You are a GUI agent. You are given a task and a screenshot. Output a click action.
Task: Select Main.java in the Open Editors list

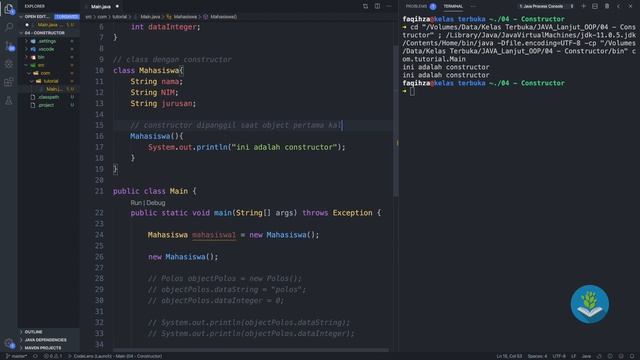click(48, 25)
